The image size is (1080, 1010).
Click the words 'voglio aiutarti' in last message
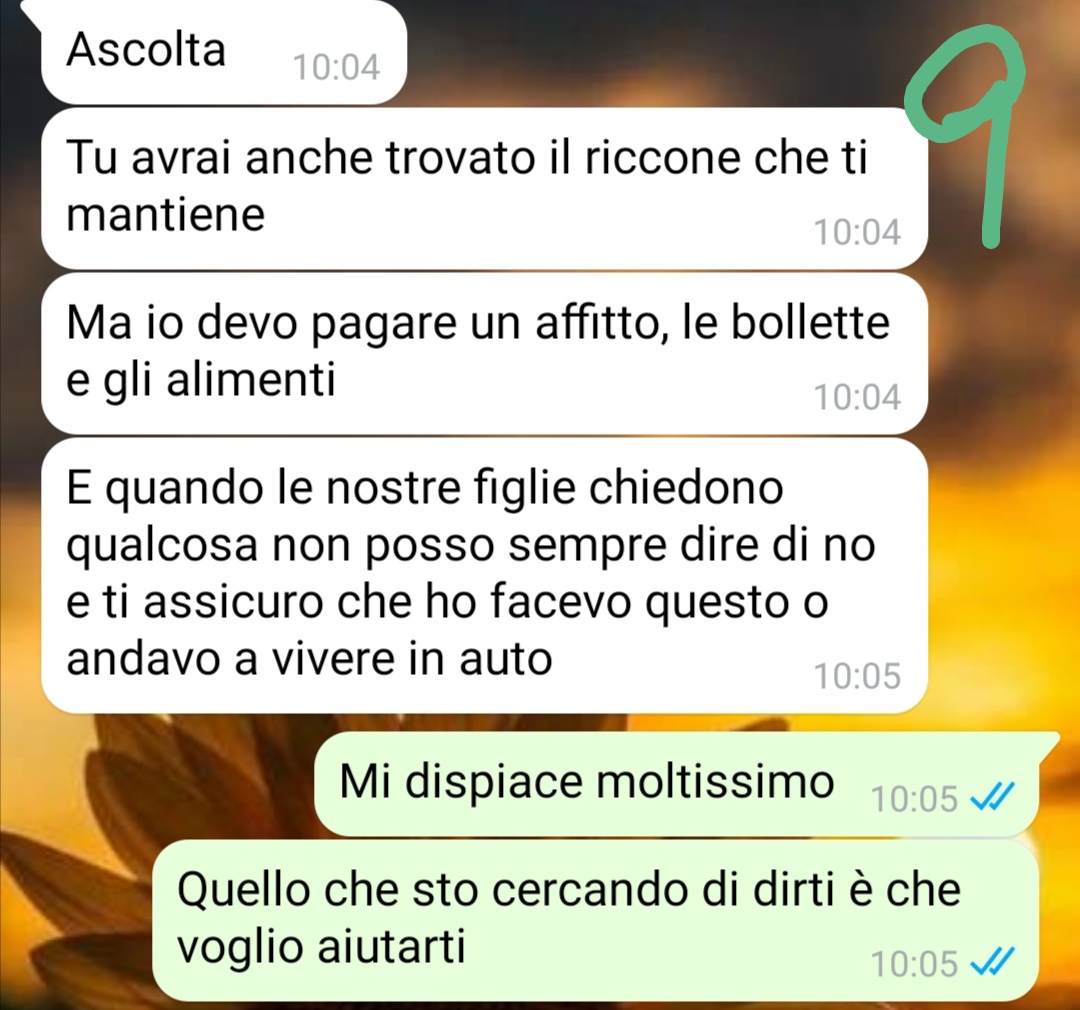(322, 947)
